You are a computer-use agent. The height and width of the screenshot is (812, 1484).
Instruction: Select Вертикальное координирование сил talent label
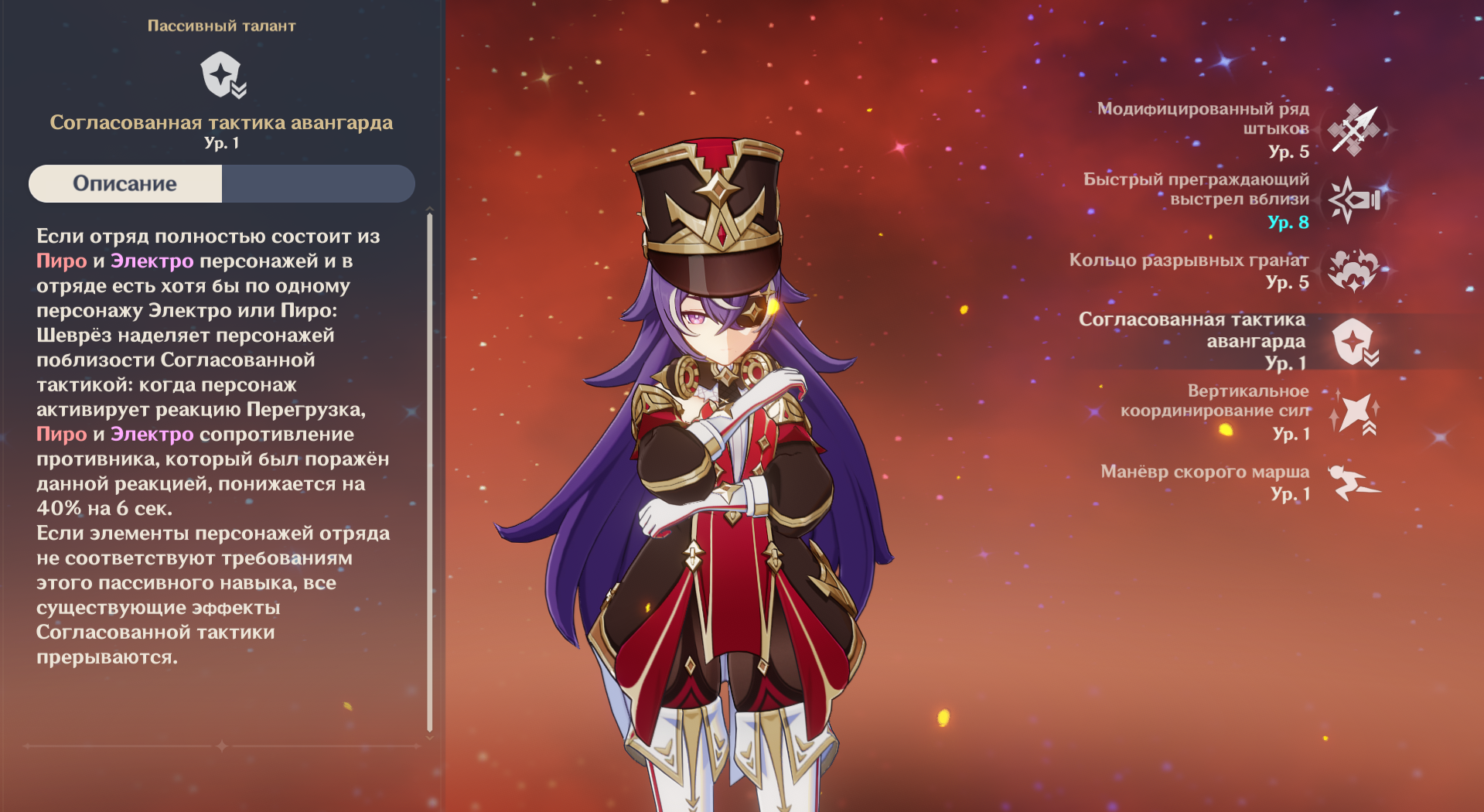[1215, 401]
